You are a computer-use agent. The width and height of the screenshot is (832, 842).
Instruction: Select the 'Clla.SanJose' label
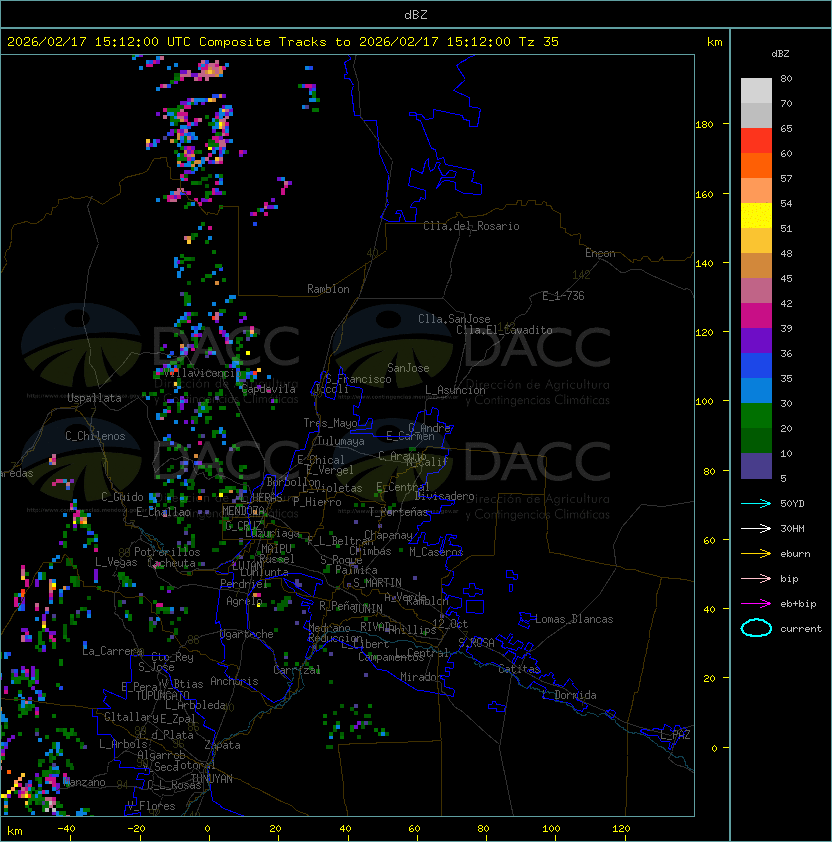tap(454, 319)
